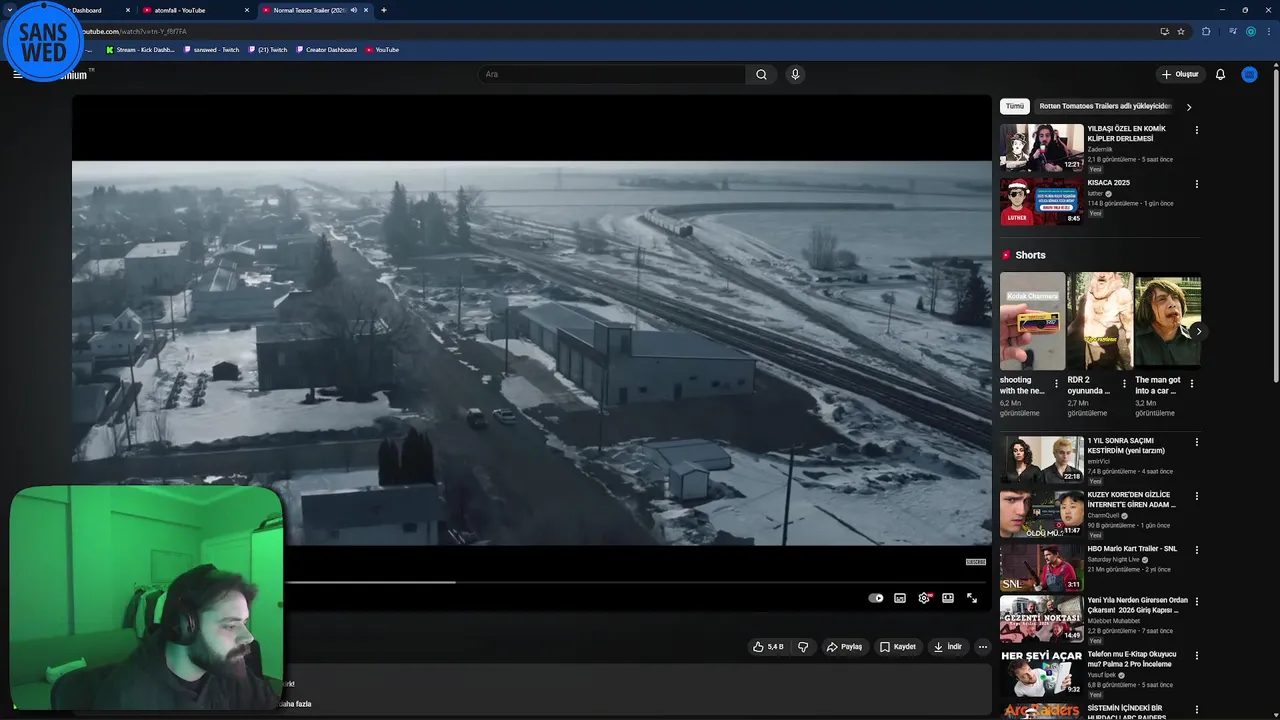Open YouTube notifications bell
Screen dimensions: 1280x720
[1220, 74]
